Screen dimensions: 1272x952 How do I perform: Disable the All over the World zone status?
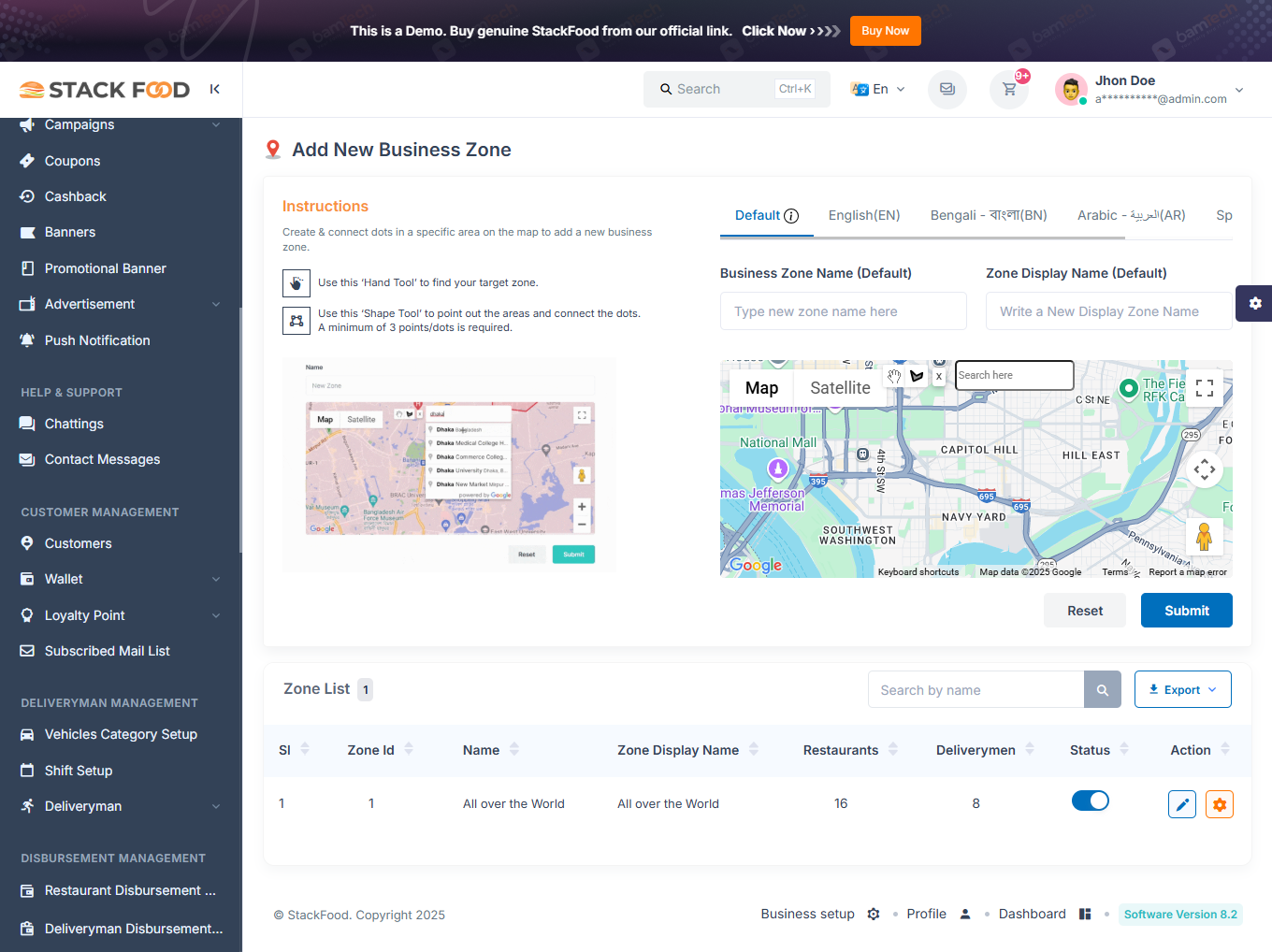point(1091,801)
